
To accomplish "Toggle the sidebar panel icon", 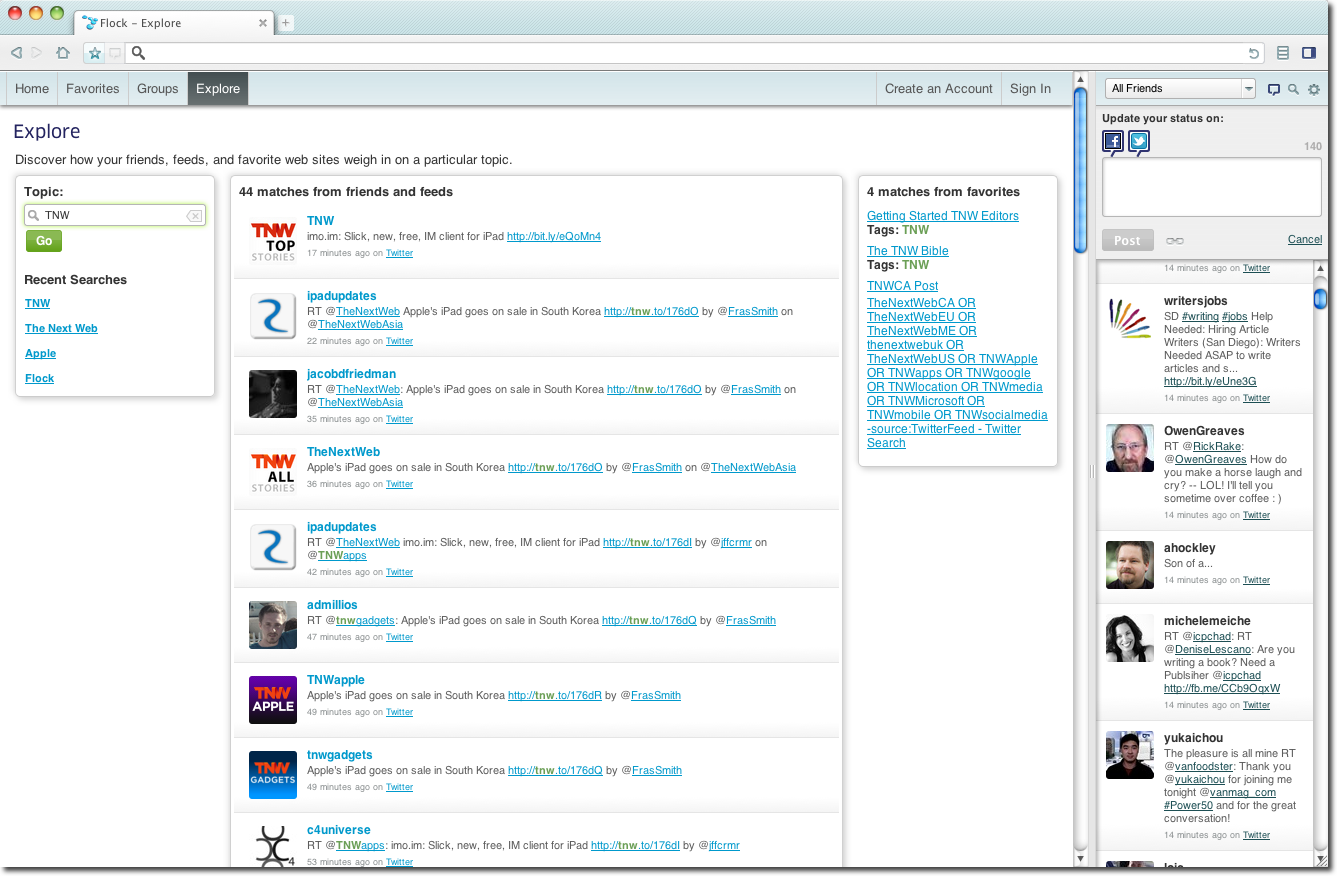I will click(1309, 53).
